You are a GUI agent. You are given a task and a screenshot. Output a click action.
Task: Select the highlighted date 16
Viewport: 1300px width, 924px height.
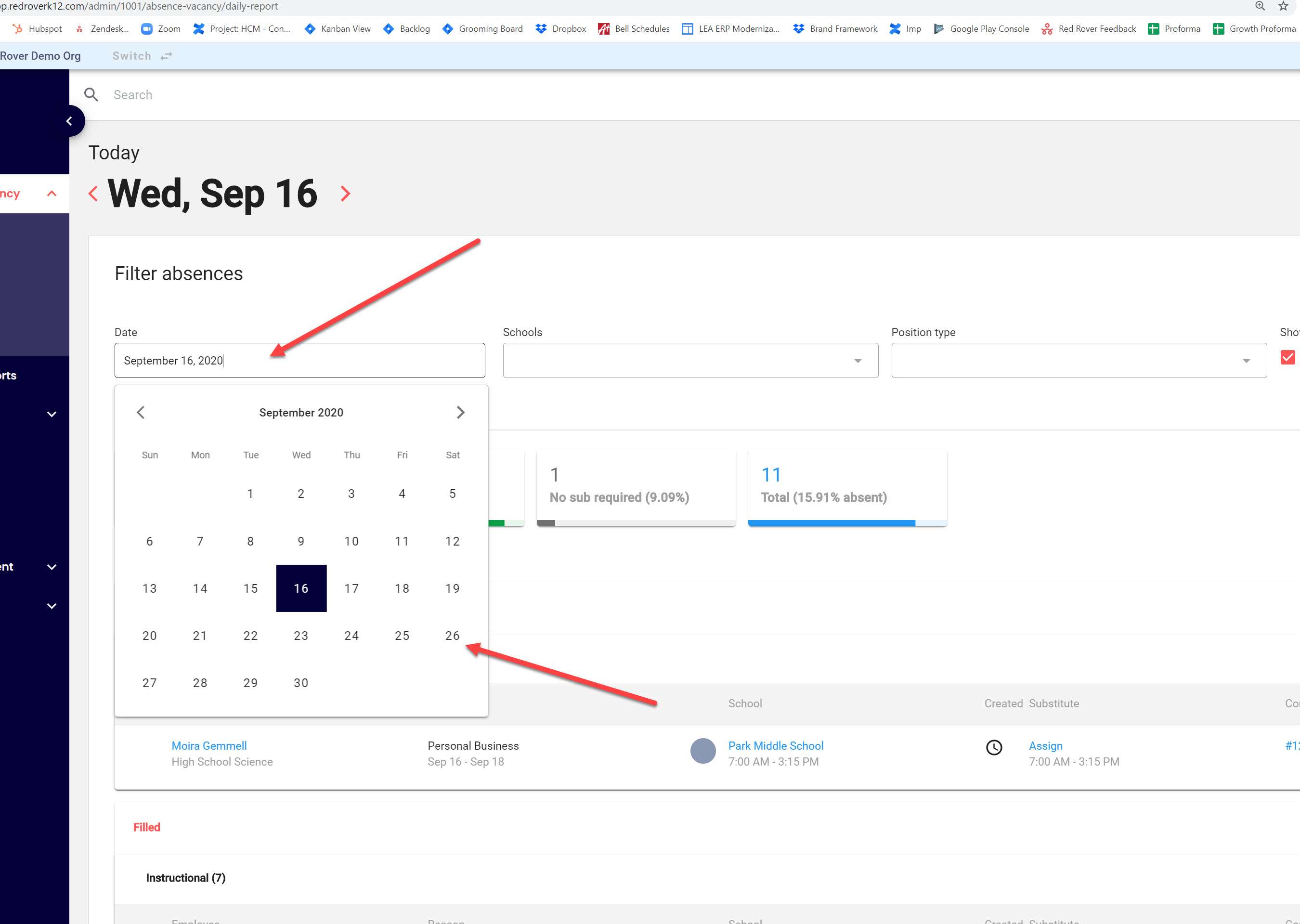click(301, 588)
